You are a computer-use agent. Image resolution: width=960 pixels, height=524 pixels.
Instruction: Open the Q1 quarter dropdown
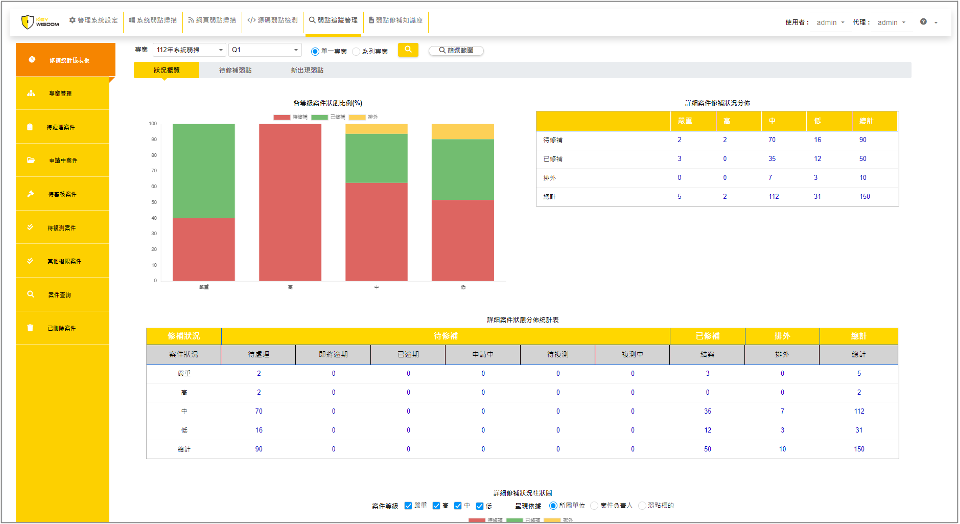click(x=265, y=50)
